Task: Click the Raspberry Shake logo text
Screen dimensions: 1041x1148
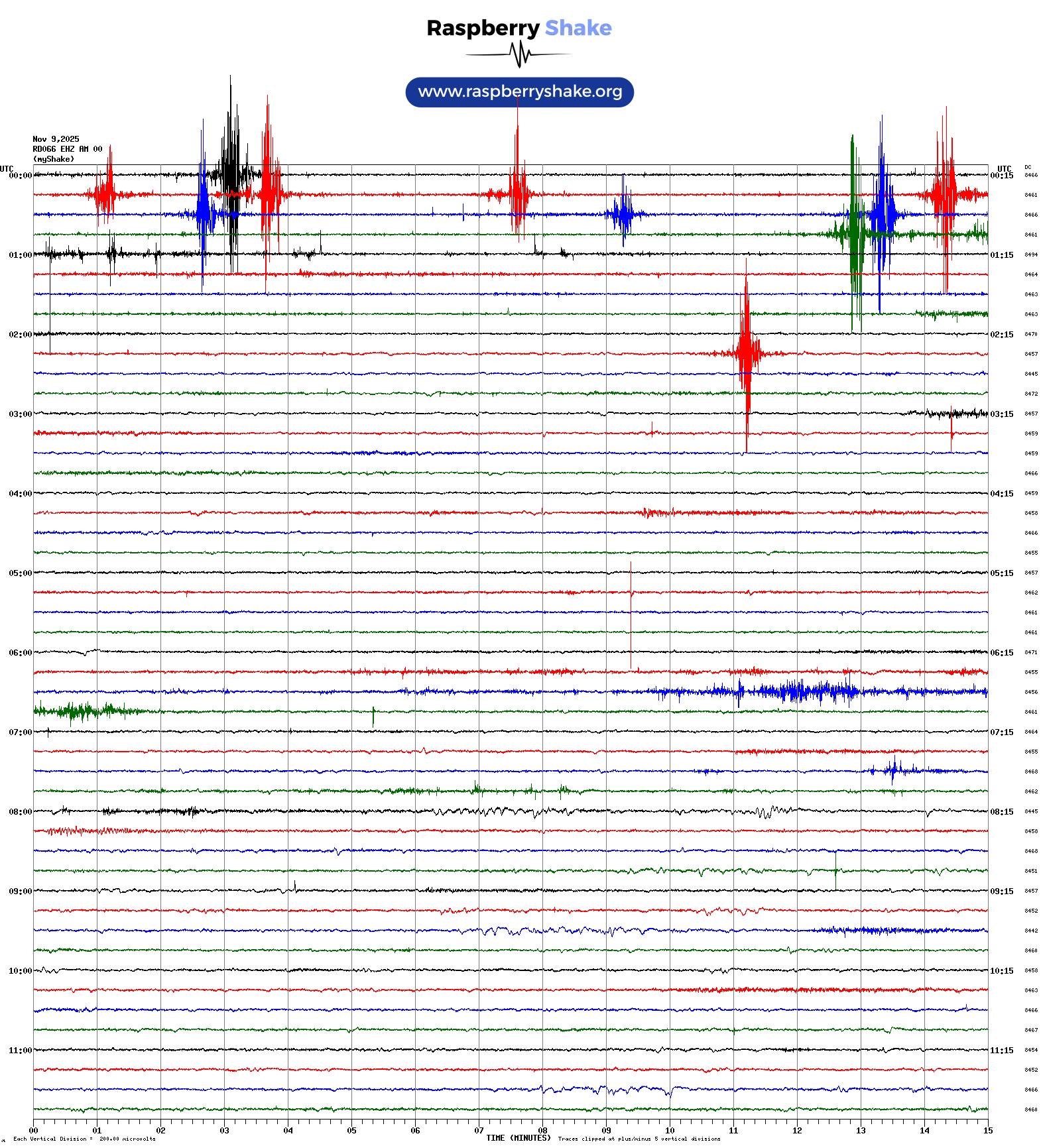Action: (519, 28)
